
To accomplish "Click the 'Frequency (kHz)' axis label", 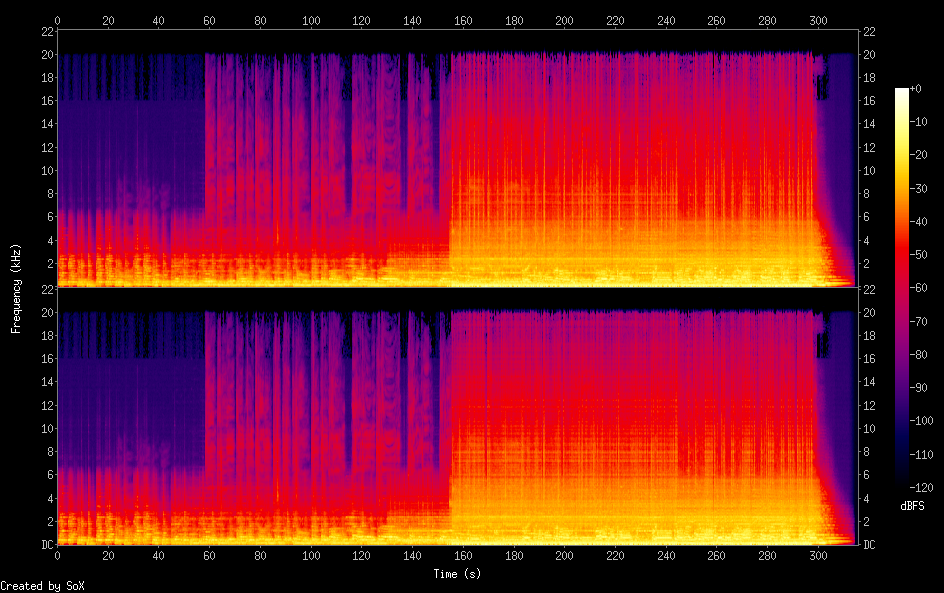I will coord(16,288).
